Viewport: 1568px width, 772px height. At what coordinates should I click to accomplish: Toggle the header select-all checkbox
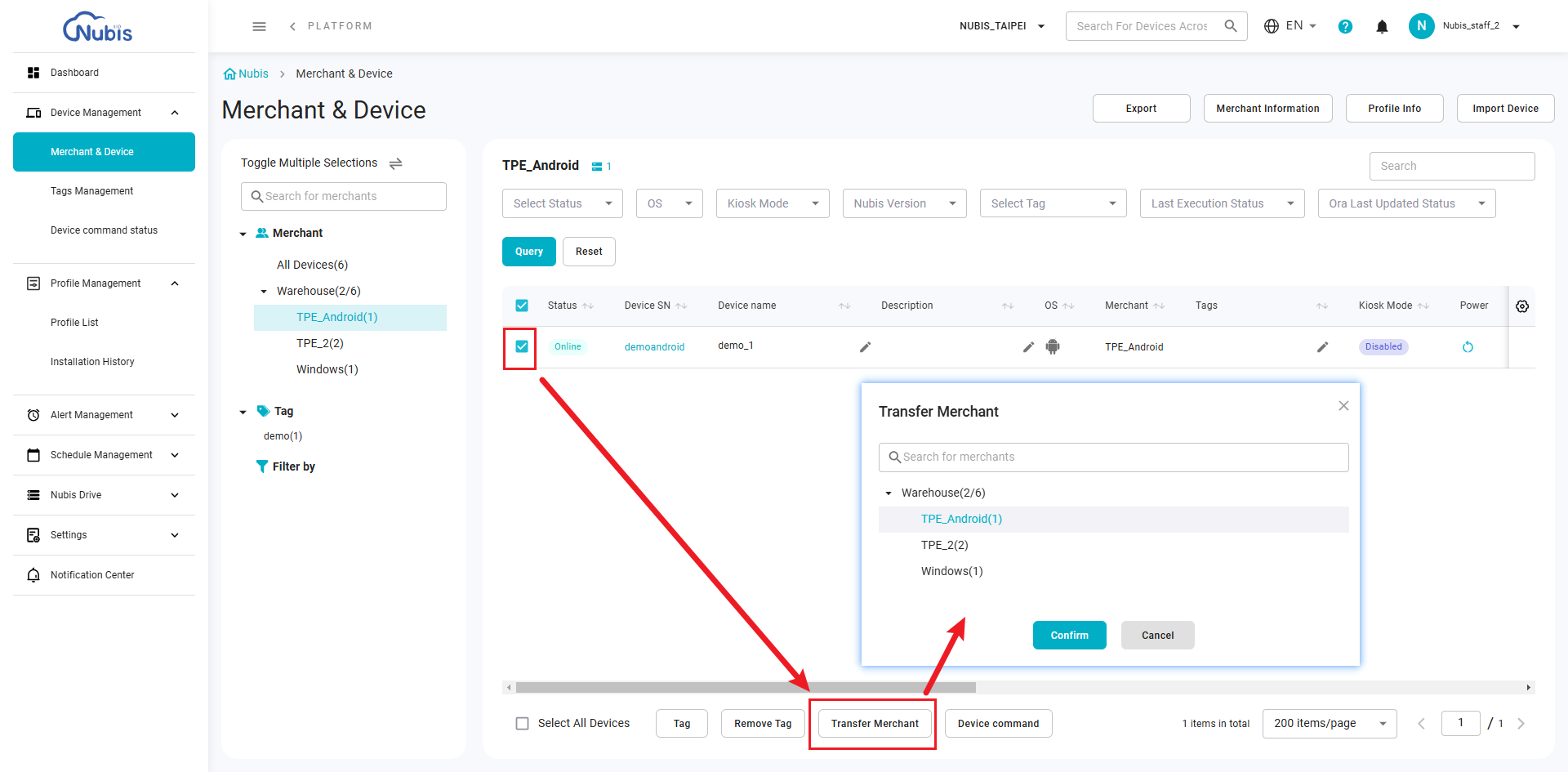(x=522, y=306)
